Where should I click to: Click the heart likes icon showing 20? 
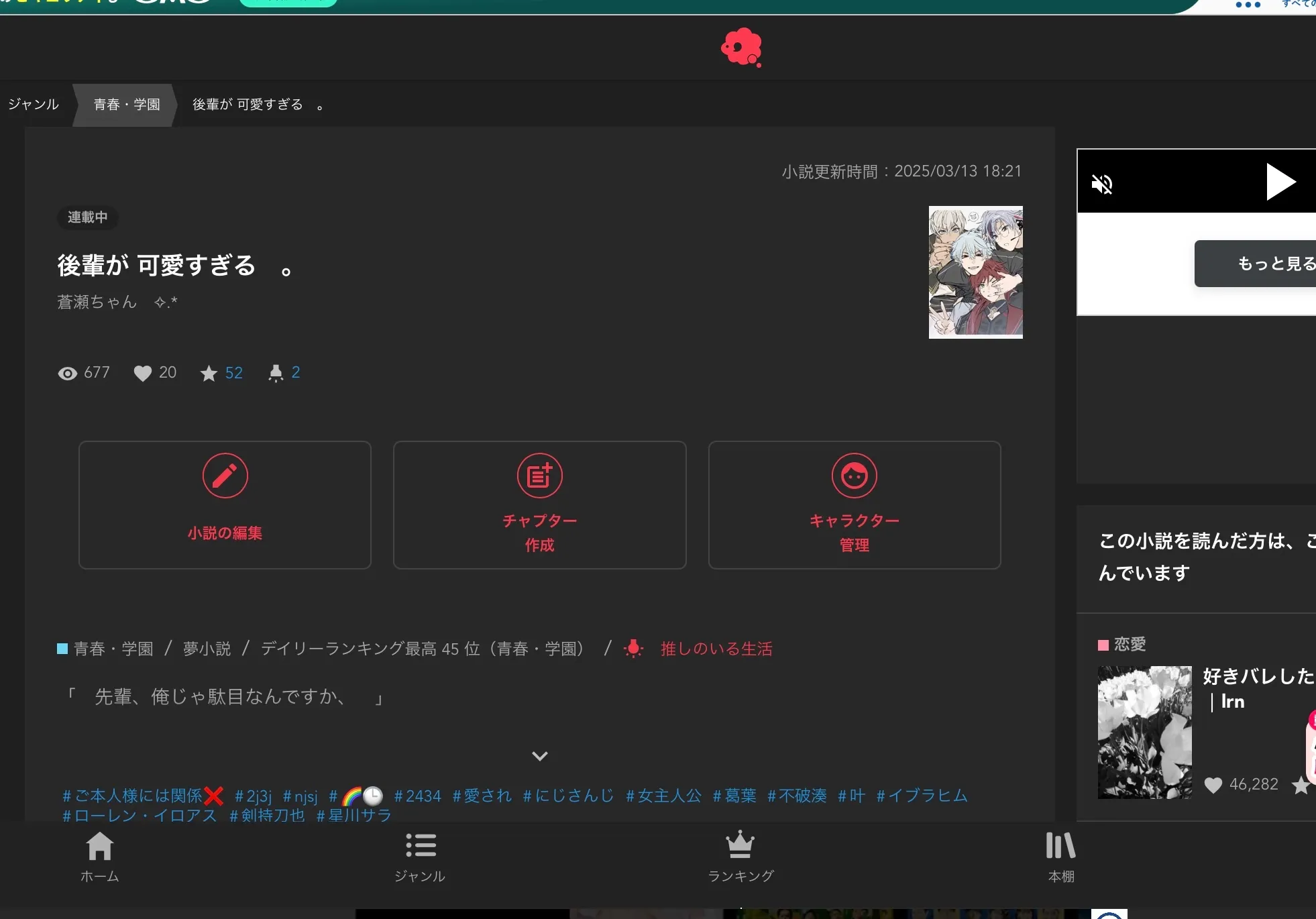coord(143,373)
